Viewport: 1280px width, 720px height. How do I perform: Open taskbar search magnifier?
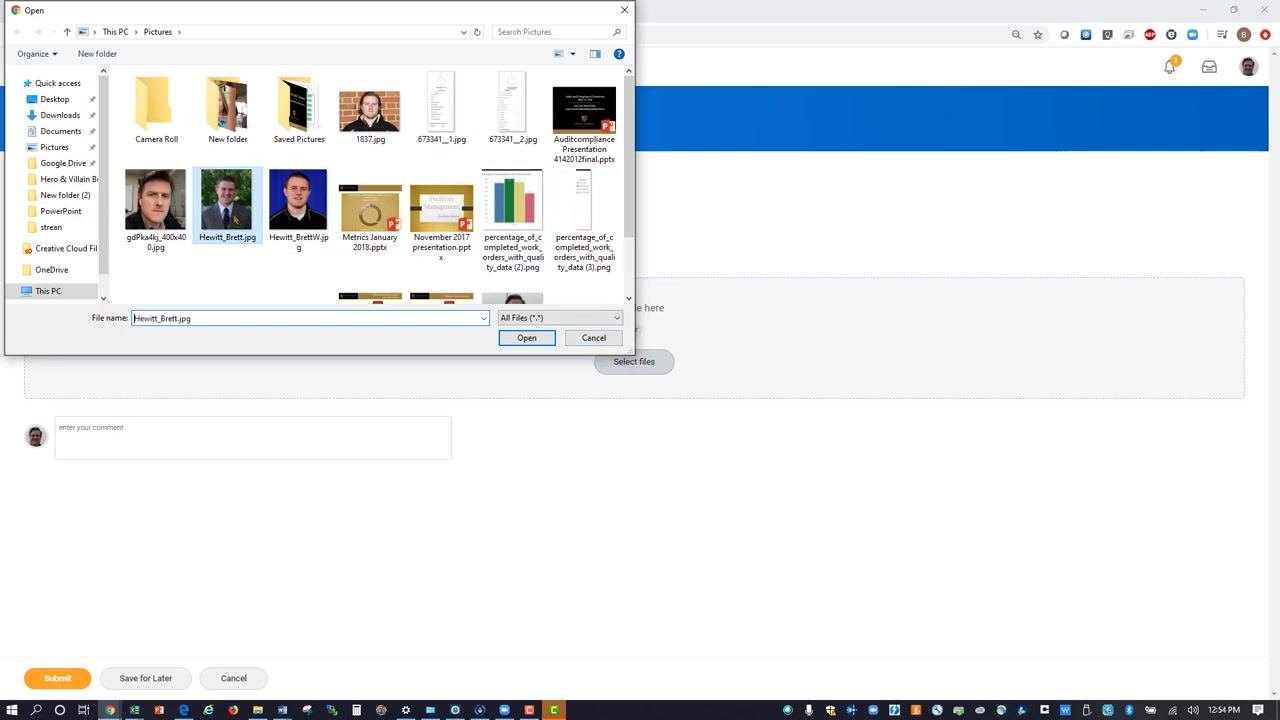36,710
